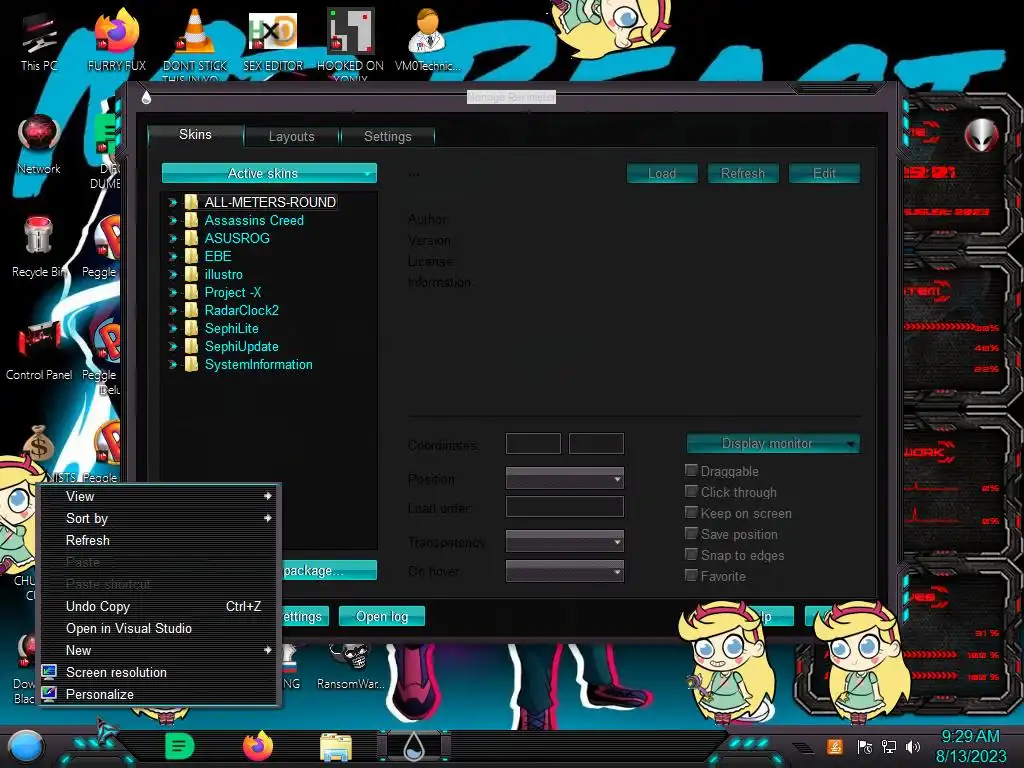The width and height of the screenshot is (1024, 768).
Task: Check the Keep on screen option
Action: 691,512
